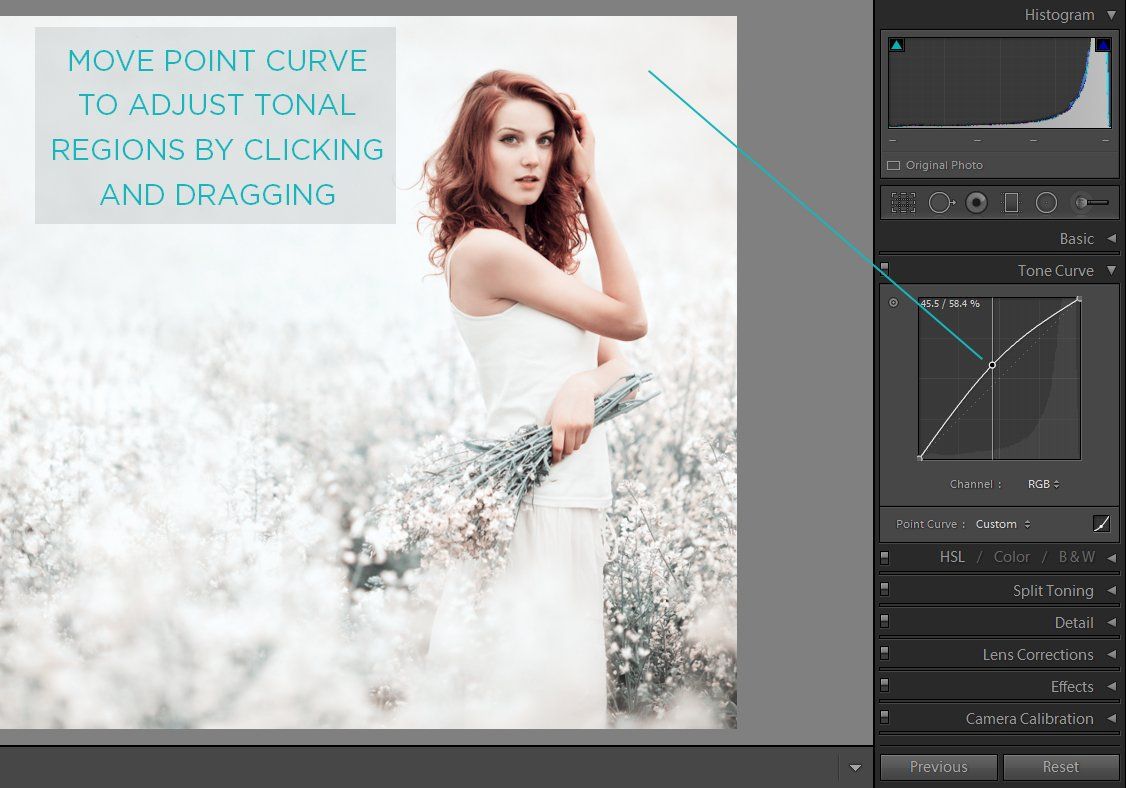Expand the Split Toning panel
The height and width of the screenshot is (788, 1126).
[x=1112, y=590]
